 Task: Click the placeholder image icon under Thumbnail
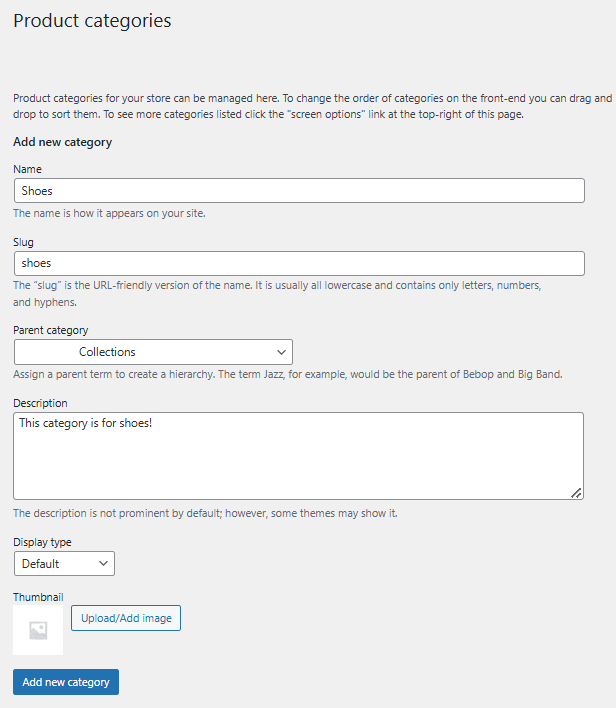[38, 630]
